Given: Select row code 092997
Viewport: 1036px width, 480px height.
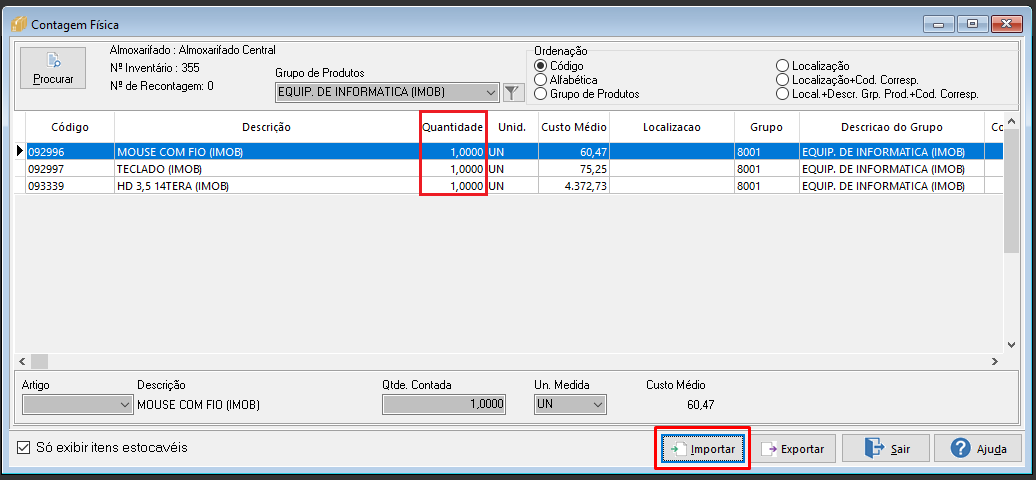Looking at the screenshot, I should coord(70,169).
